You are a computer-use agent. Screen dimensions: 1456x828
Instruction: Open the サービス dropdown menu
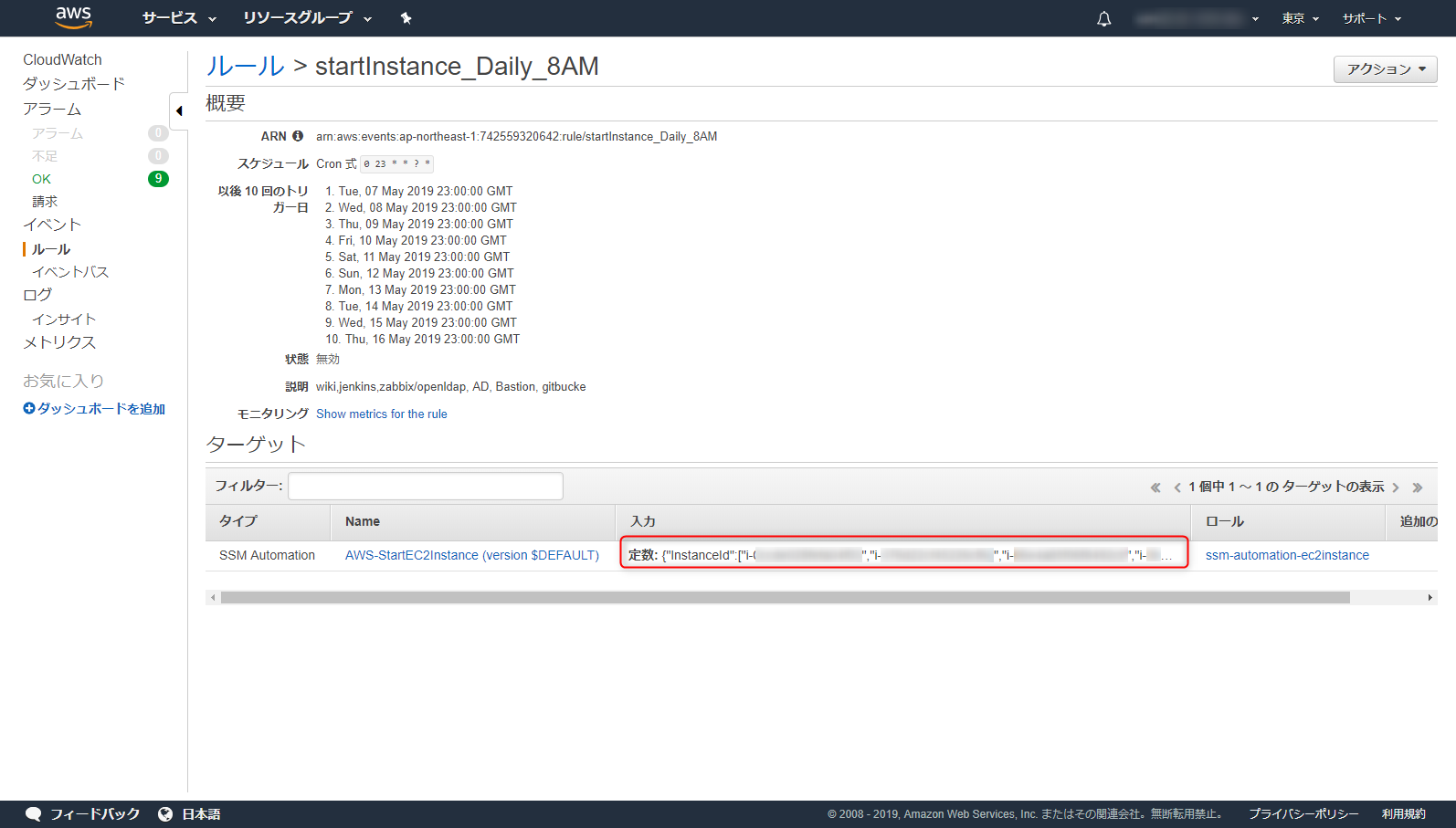point(179,18)
